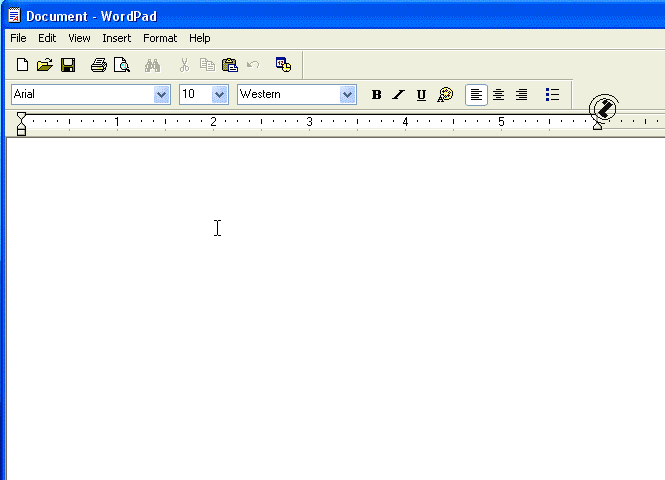665x480 pixels.
Task: Toggle bullet list style
Action: pos(552,95)
